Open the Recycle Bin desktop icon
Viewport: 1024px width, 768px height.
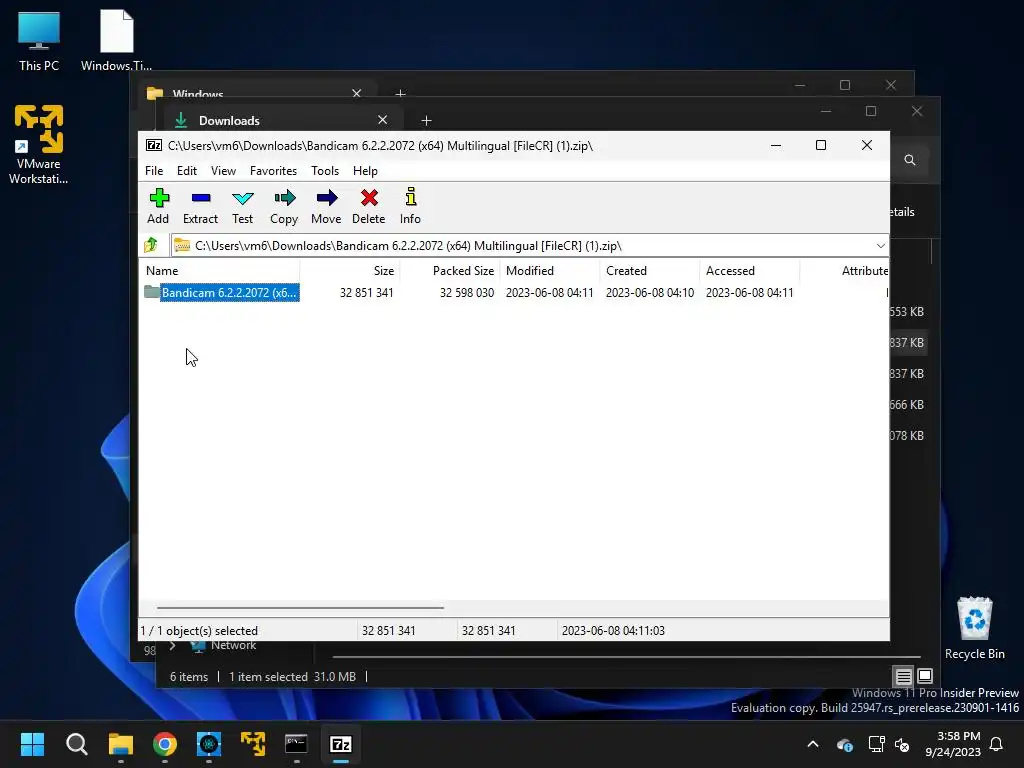974,628
